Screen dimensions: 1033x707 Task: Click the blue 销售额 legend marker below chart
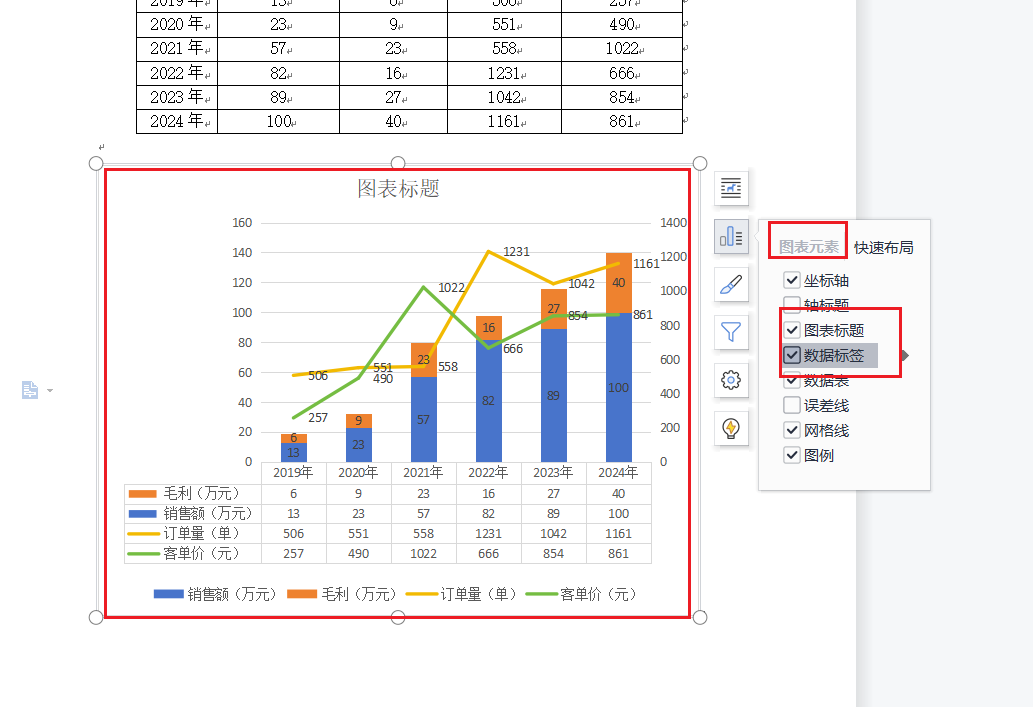[x=168, y=594]
